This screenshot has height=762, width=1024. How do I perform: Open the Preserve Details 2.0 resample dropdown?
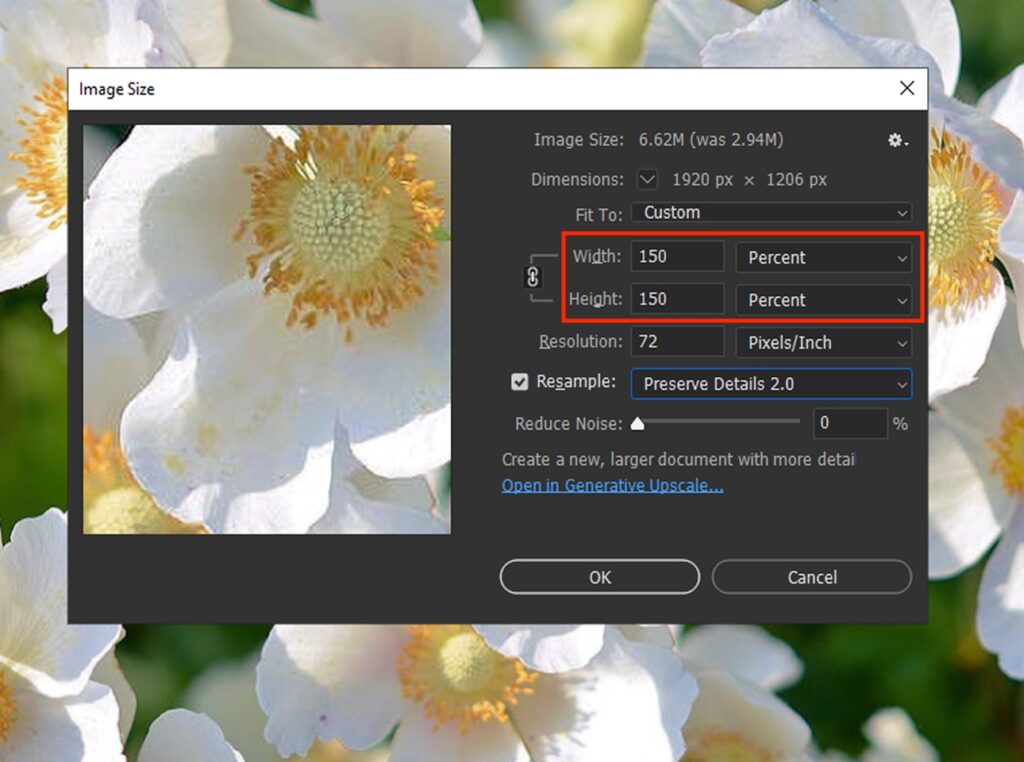click(770, 384)
